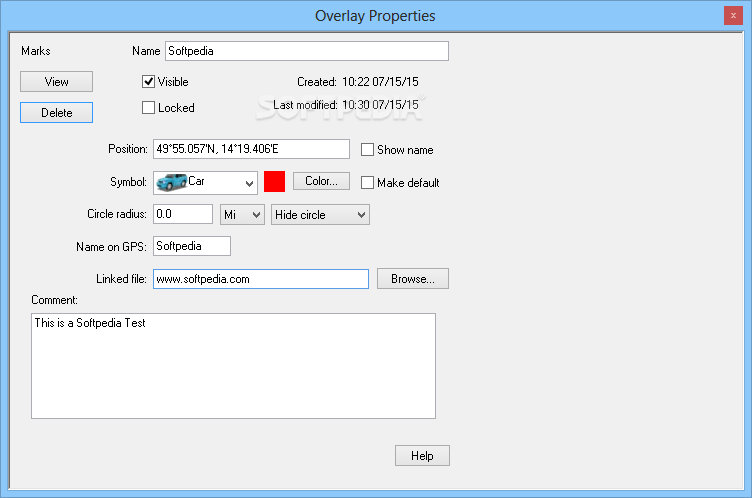Click the red color swatch
The height and width of the screenshot is (498, 752).
tap(274, 182)
